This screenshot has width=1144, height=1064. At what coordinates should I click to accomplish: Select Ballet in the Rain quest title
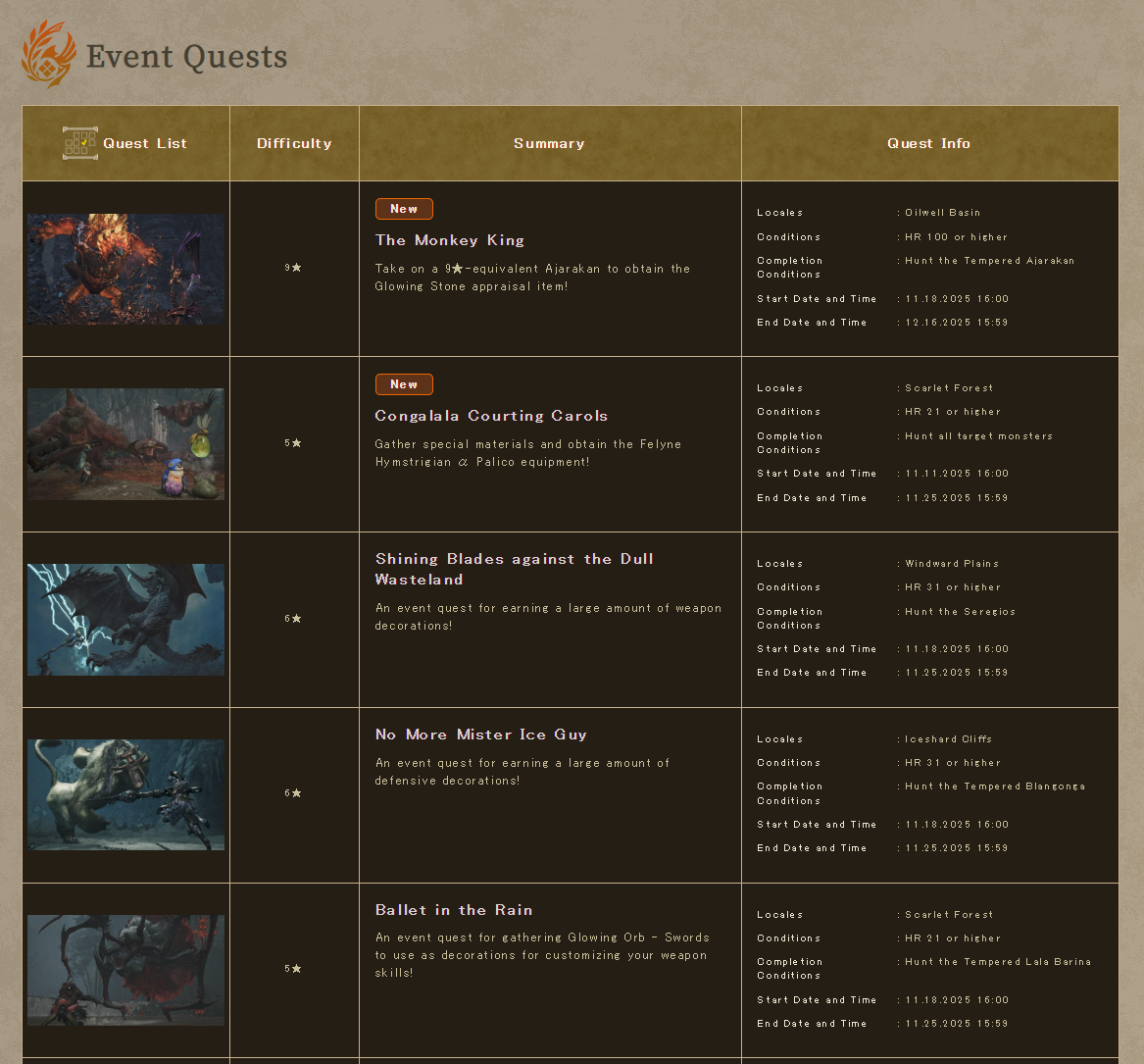[454, 910]
